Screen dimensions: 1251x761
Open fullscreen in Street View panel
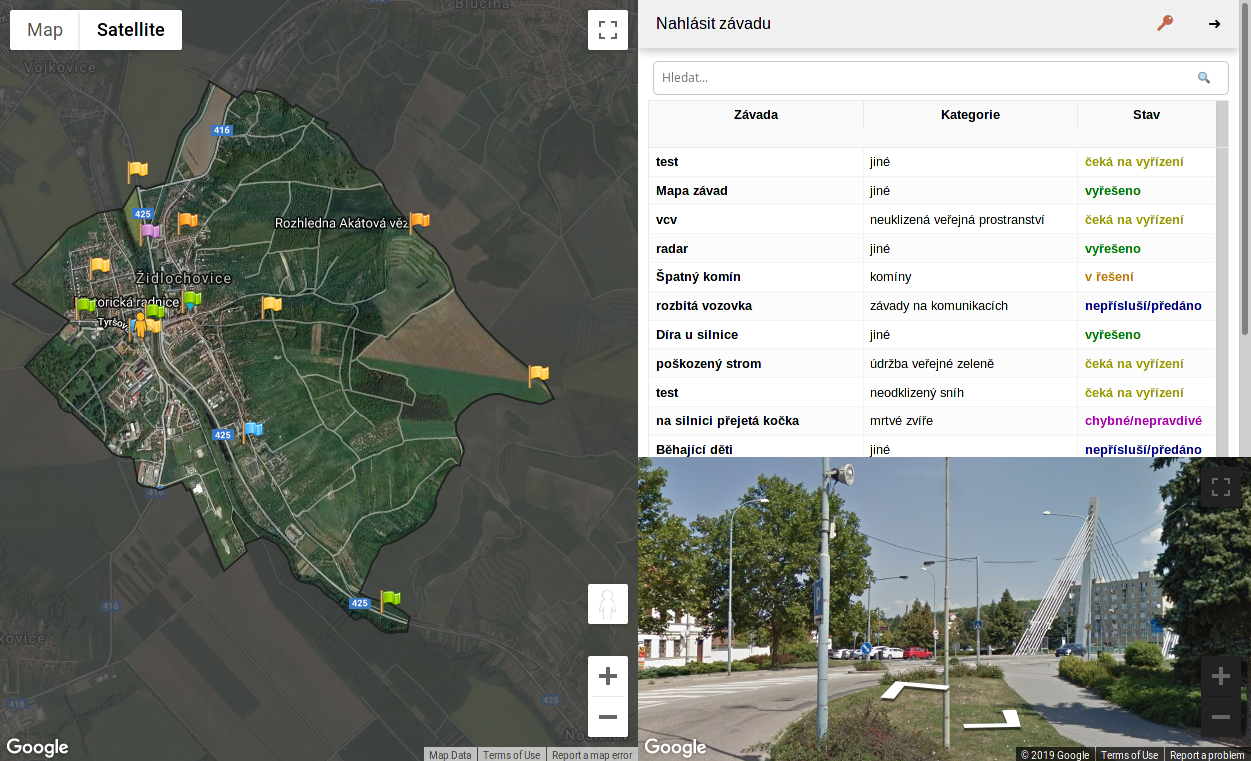point(1220,488)
